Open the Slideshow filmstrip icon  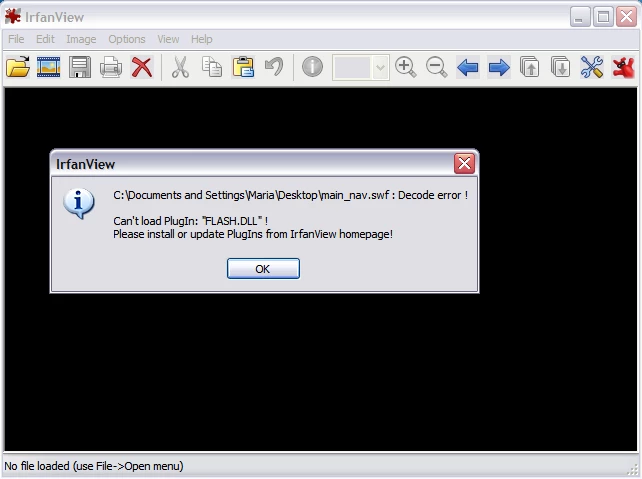(49, 67)
